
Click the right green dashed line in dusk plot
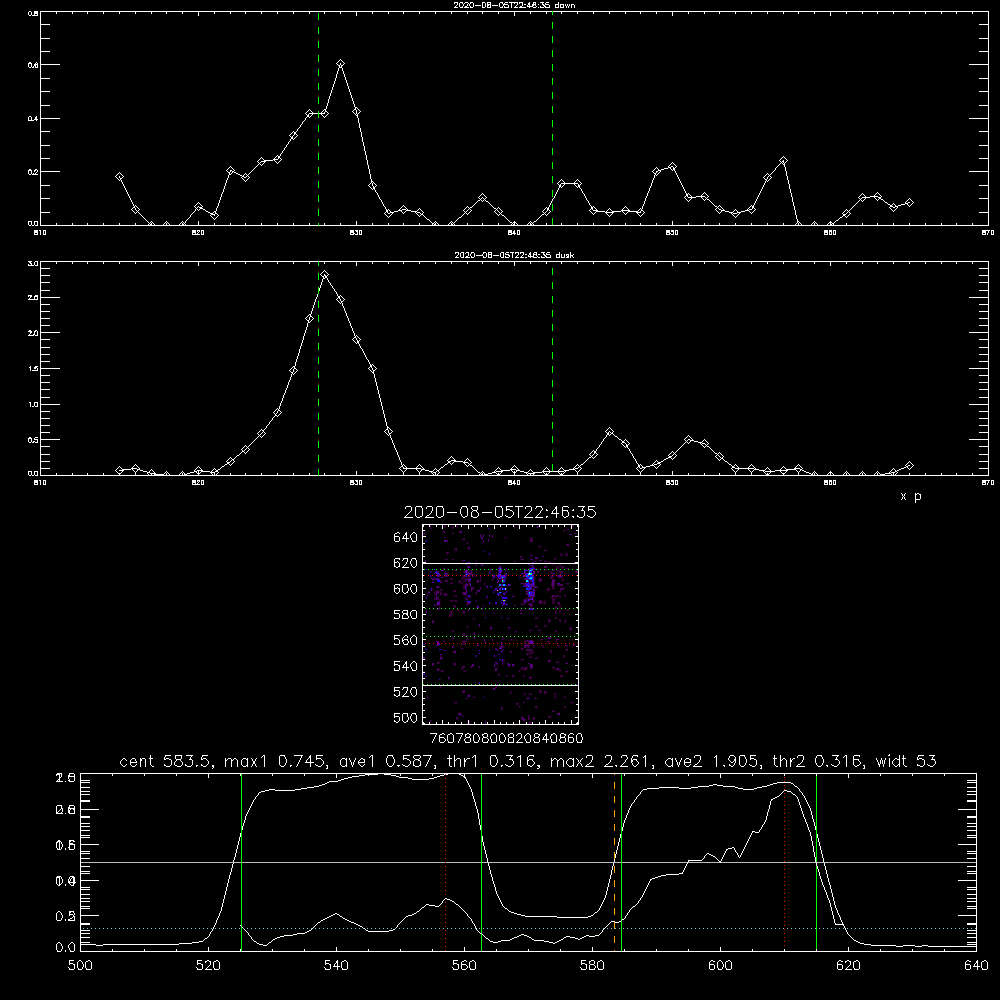click(x=552, y=369)
